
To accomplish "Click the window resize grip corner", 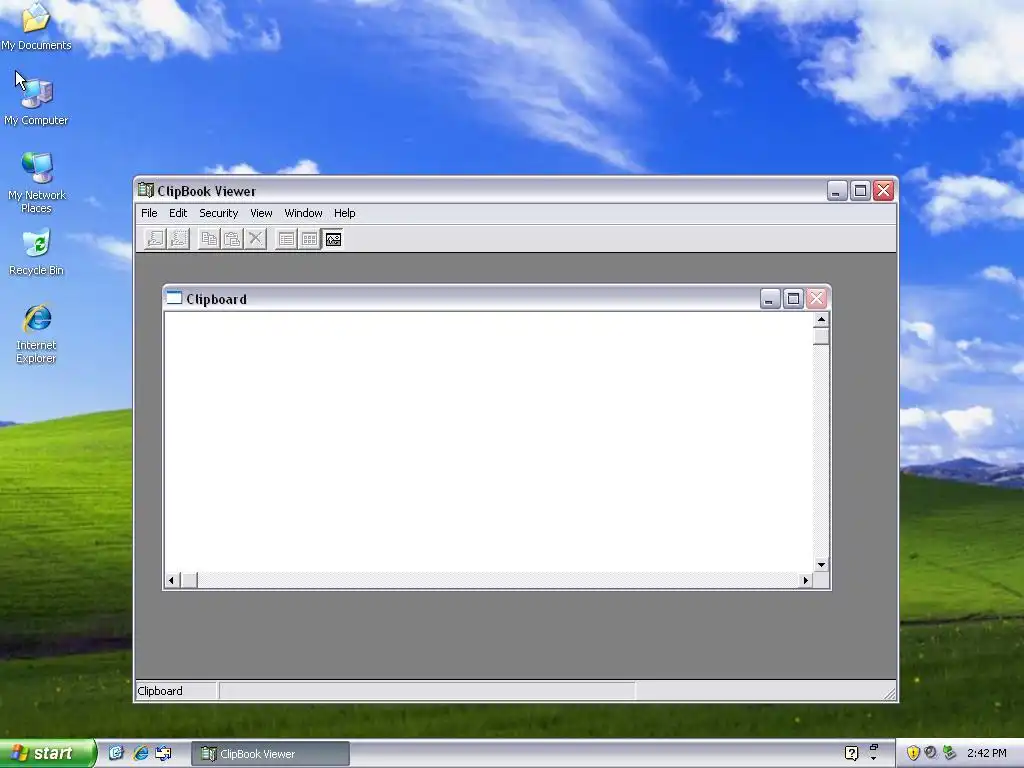I will tap(889, 694).
